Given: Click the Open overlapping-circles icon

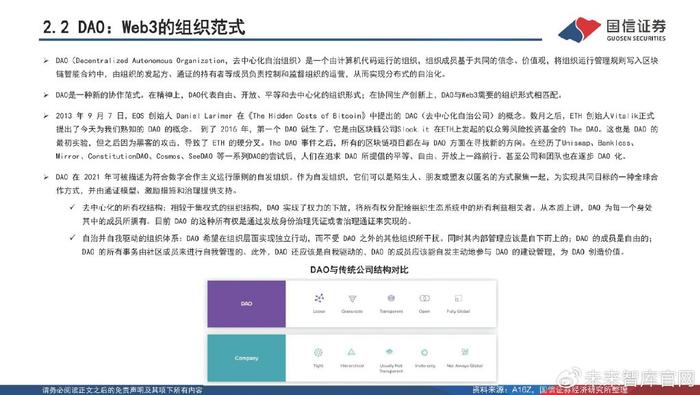Looking at the screenshot, I should point(425,298).
